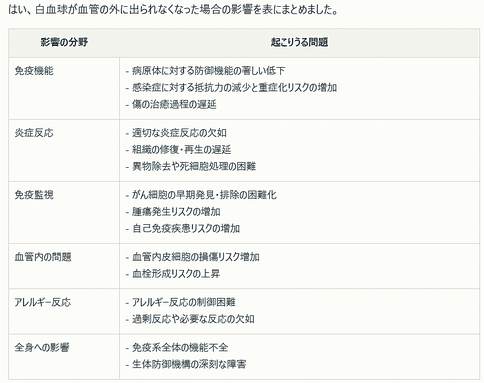Select the 免疫監視 row label
Image resolution: width=484 pixels, height=383 pixels.
pos(34,195)
